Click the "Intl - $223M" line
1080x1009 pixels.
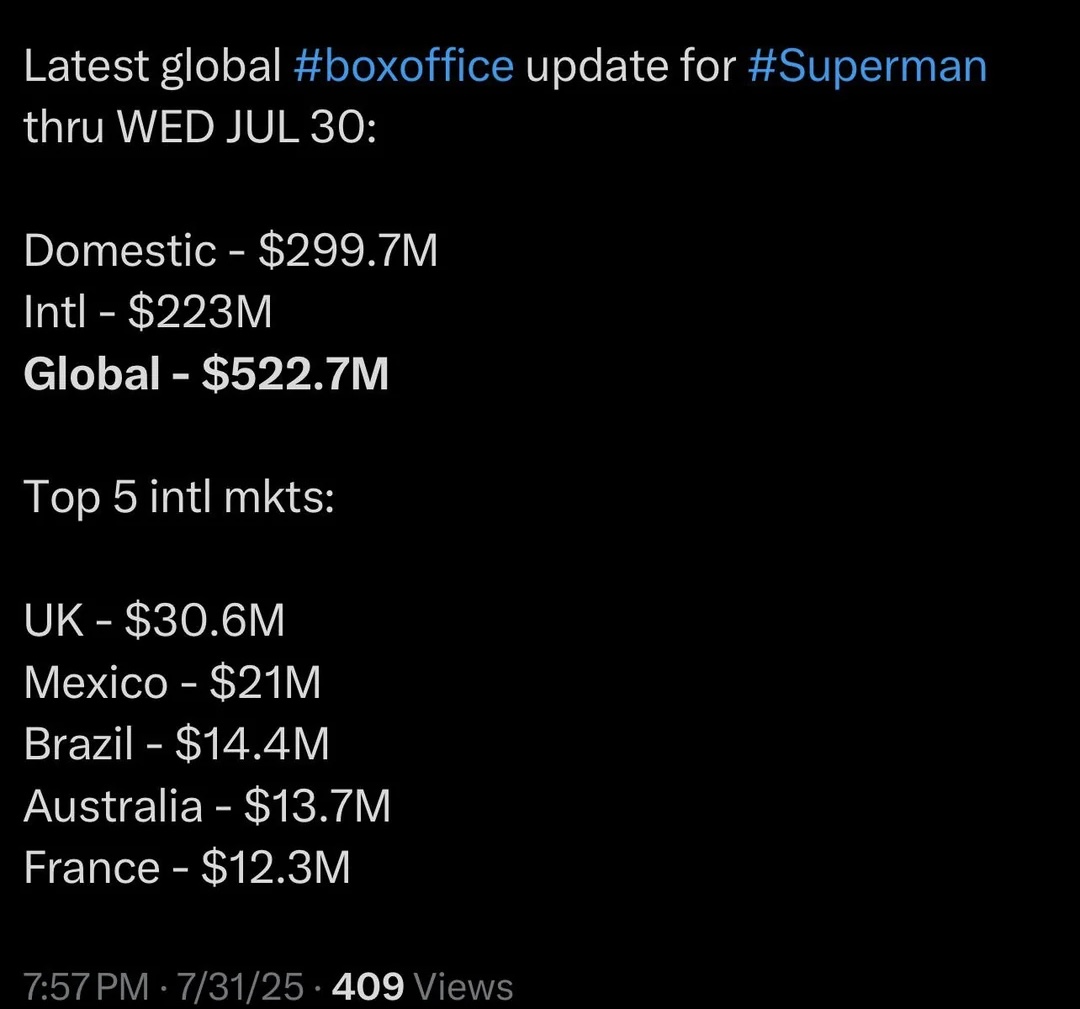(x=148, y=313)
